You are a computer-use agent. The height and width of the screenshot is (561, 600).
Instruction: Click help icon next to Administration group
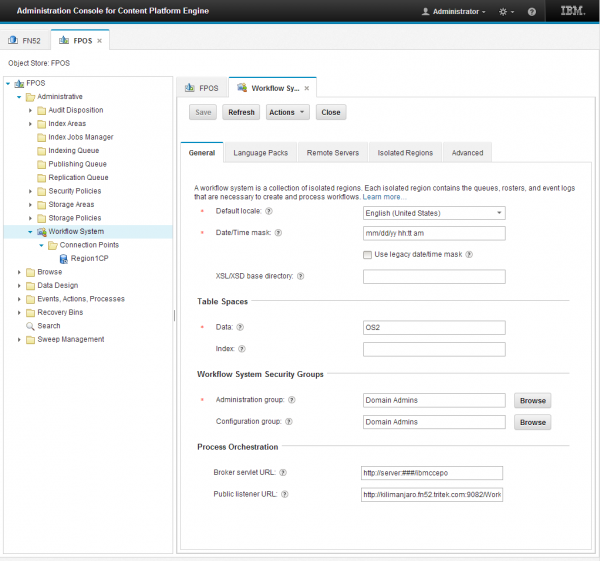[x=292, y=400]
